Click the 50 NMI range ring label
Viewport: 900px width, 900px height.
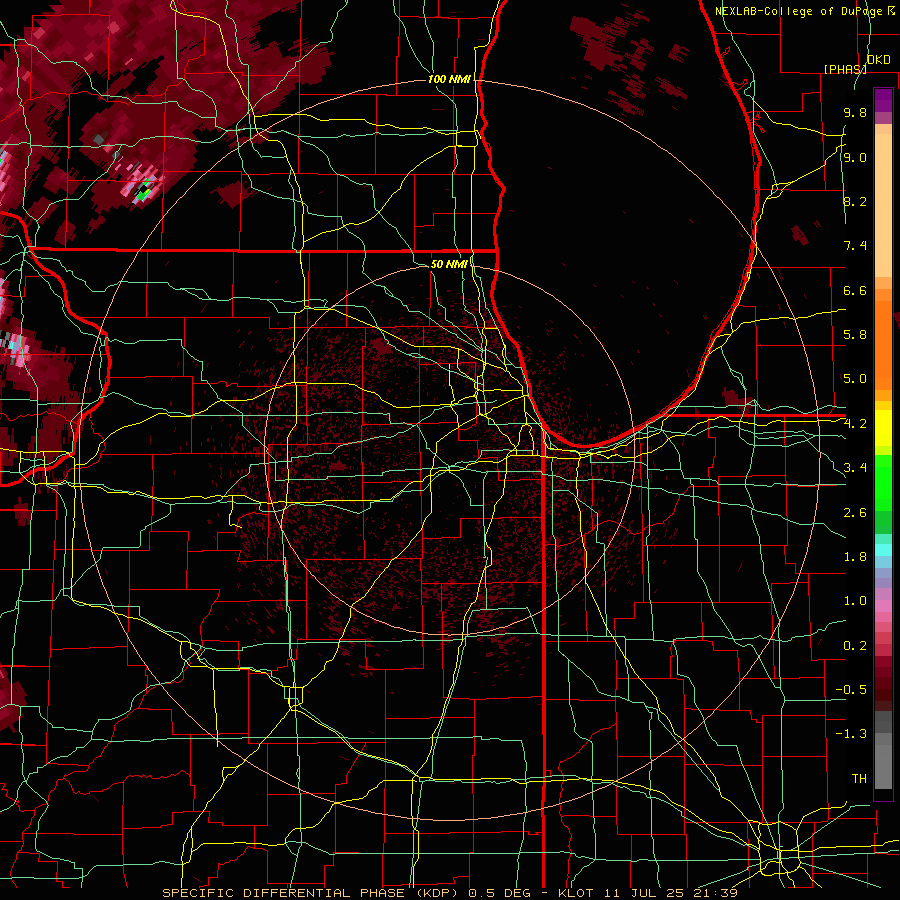pos(449,264)
